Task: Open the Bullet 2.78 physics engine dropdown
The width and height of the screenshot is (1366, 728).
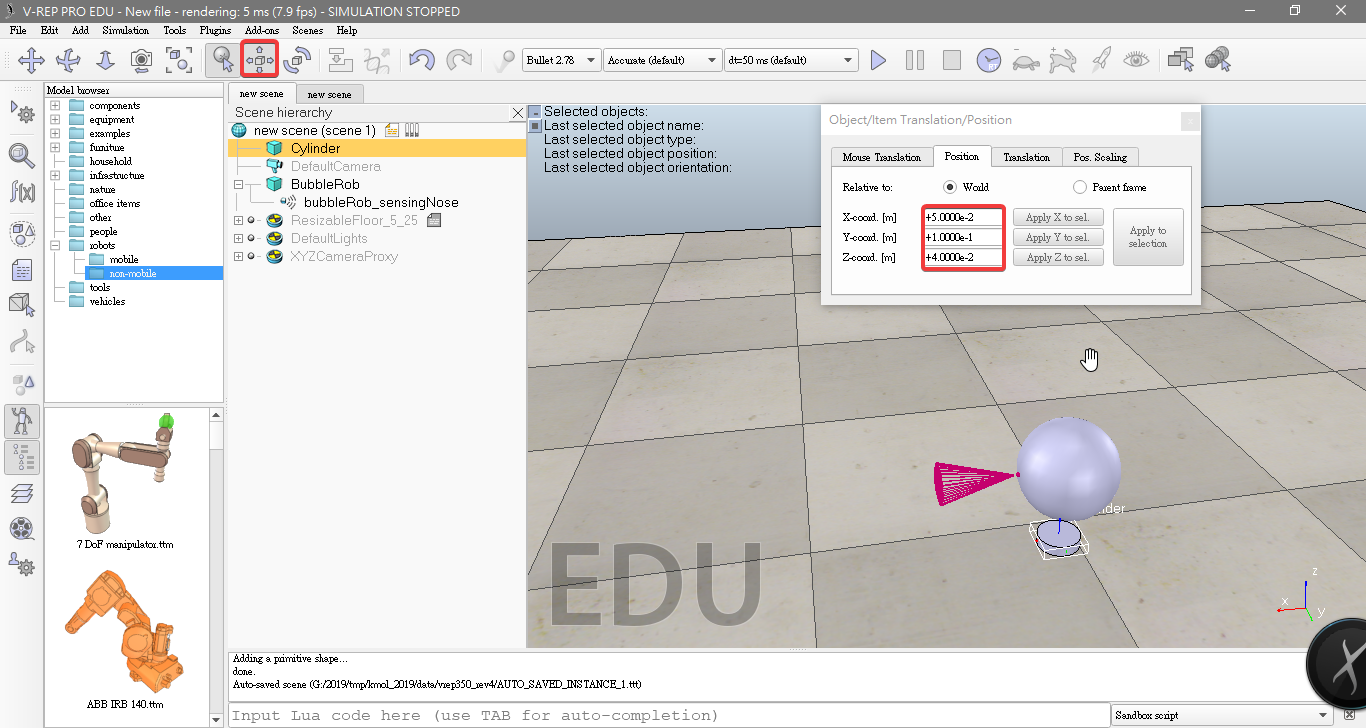Action: click(x=561, y=60)
